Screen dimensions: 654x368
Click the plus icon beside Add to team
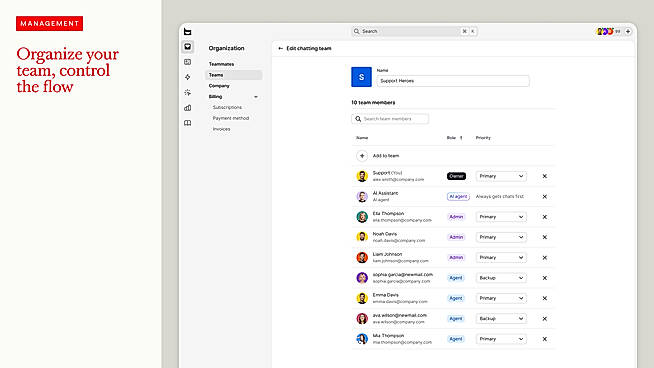362,156
